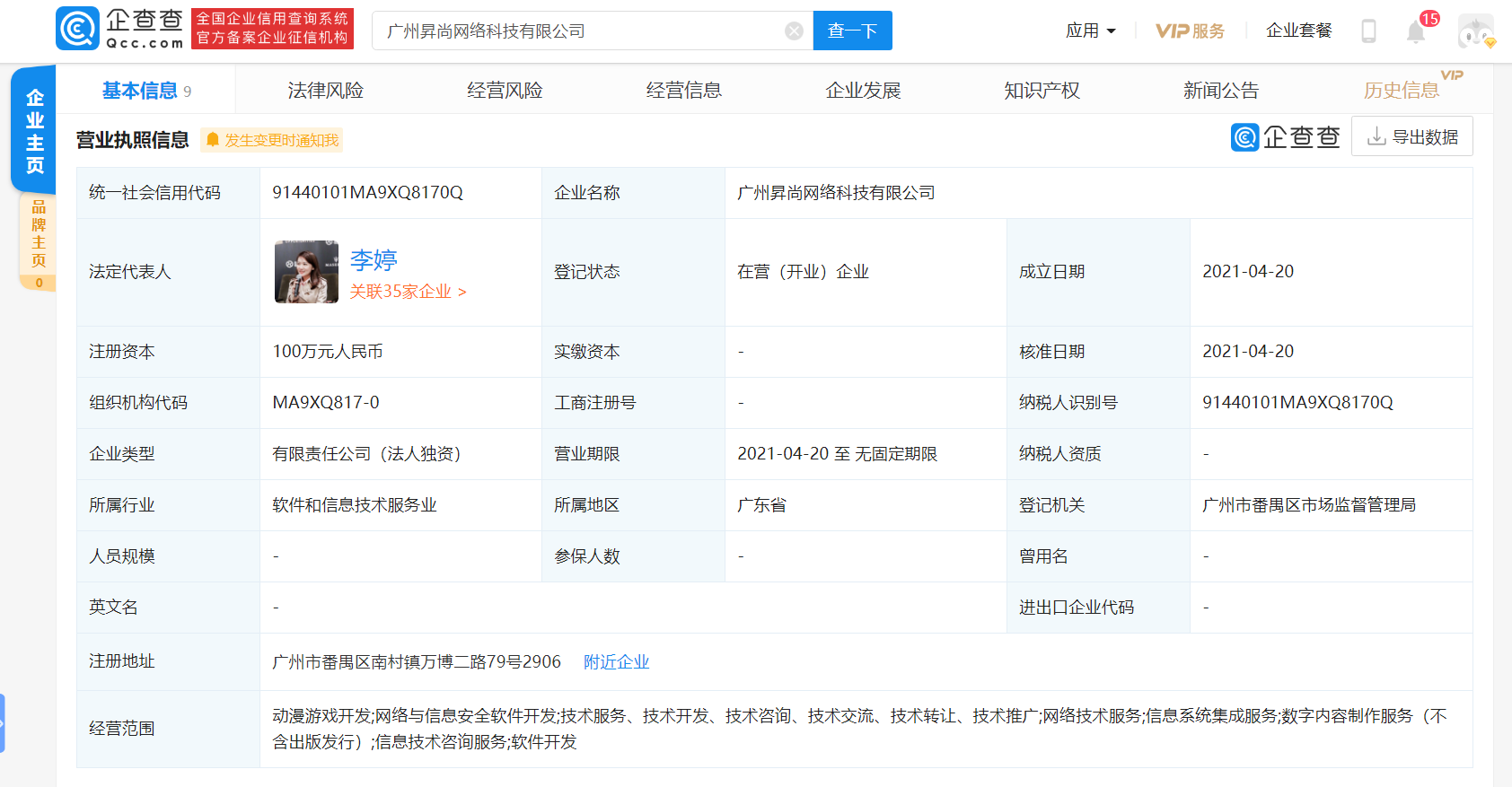Select 品牌主页 side tab
The width and height of the screenshot is (1512, 787).
click(x=38, y=241)
